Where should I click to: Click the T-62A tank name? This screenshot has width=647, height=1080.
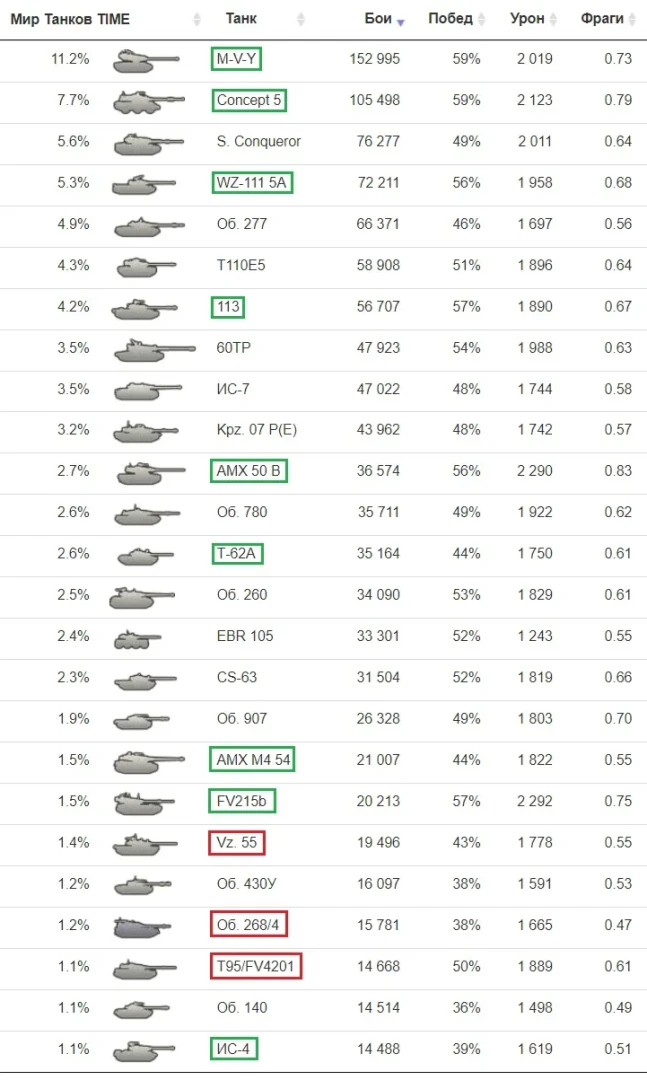pyautogui.click(x=238, y=554)
